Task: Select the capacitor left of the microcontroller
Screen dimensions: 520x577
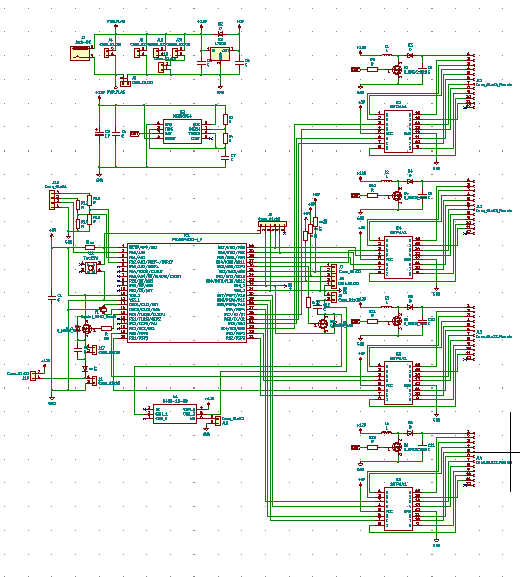Action: 52,297
